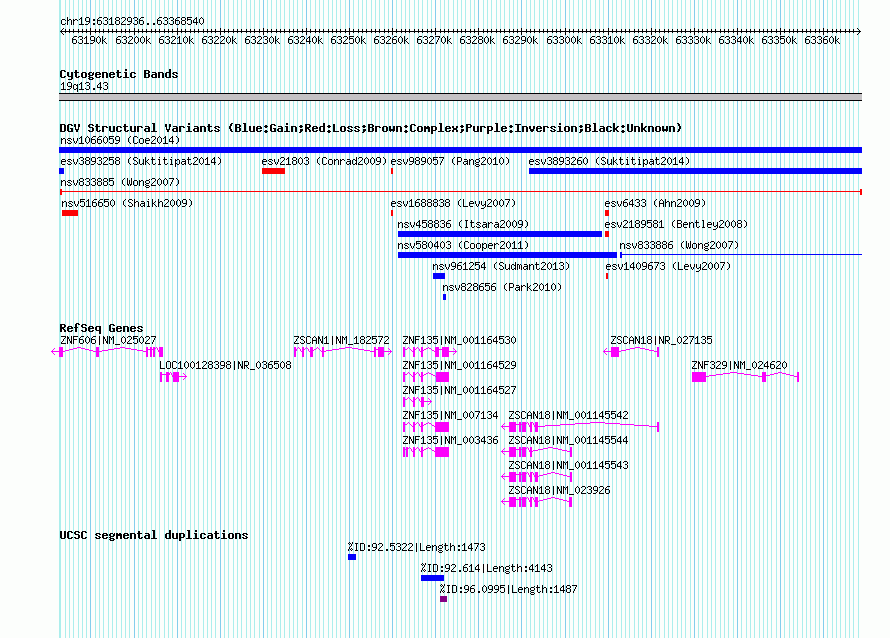Click the nsv580403 (Cooper2011) blue bar
Image resolution: width=890 pixels, height=638 pixels.
[507, 255]
